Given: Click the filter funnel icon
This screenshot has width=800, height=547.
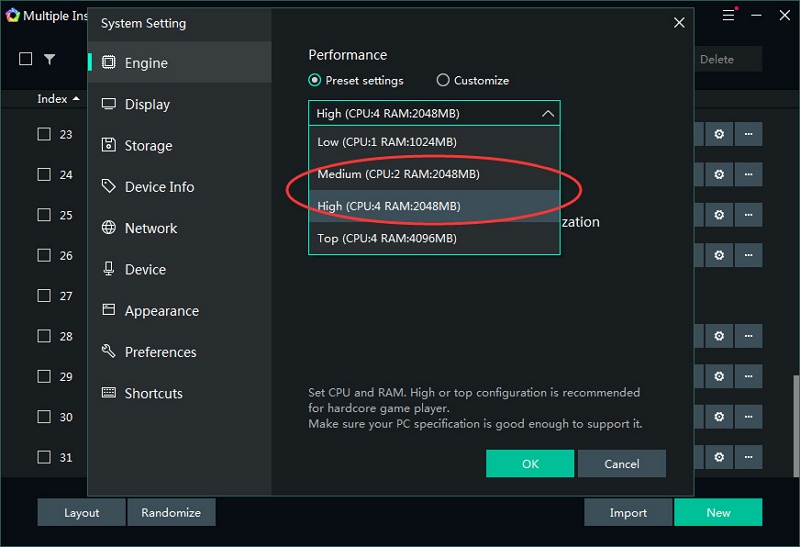Looking at the screenshot, I should point(49,59).
